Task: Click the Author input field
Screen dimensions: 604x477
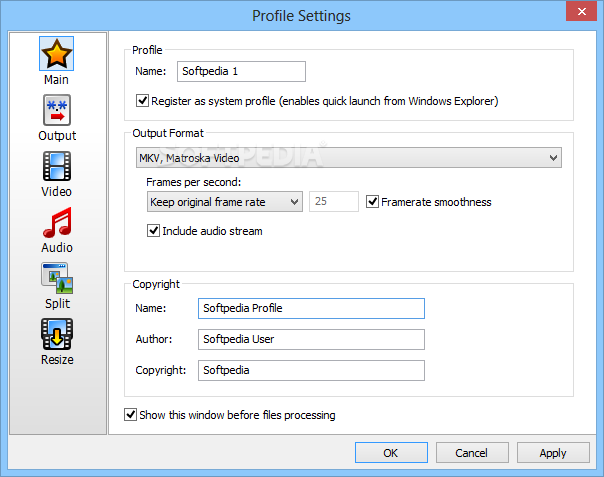Action: pos(311,339)
